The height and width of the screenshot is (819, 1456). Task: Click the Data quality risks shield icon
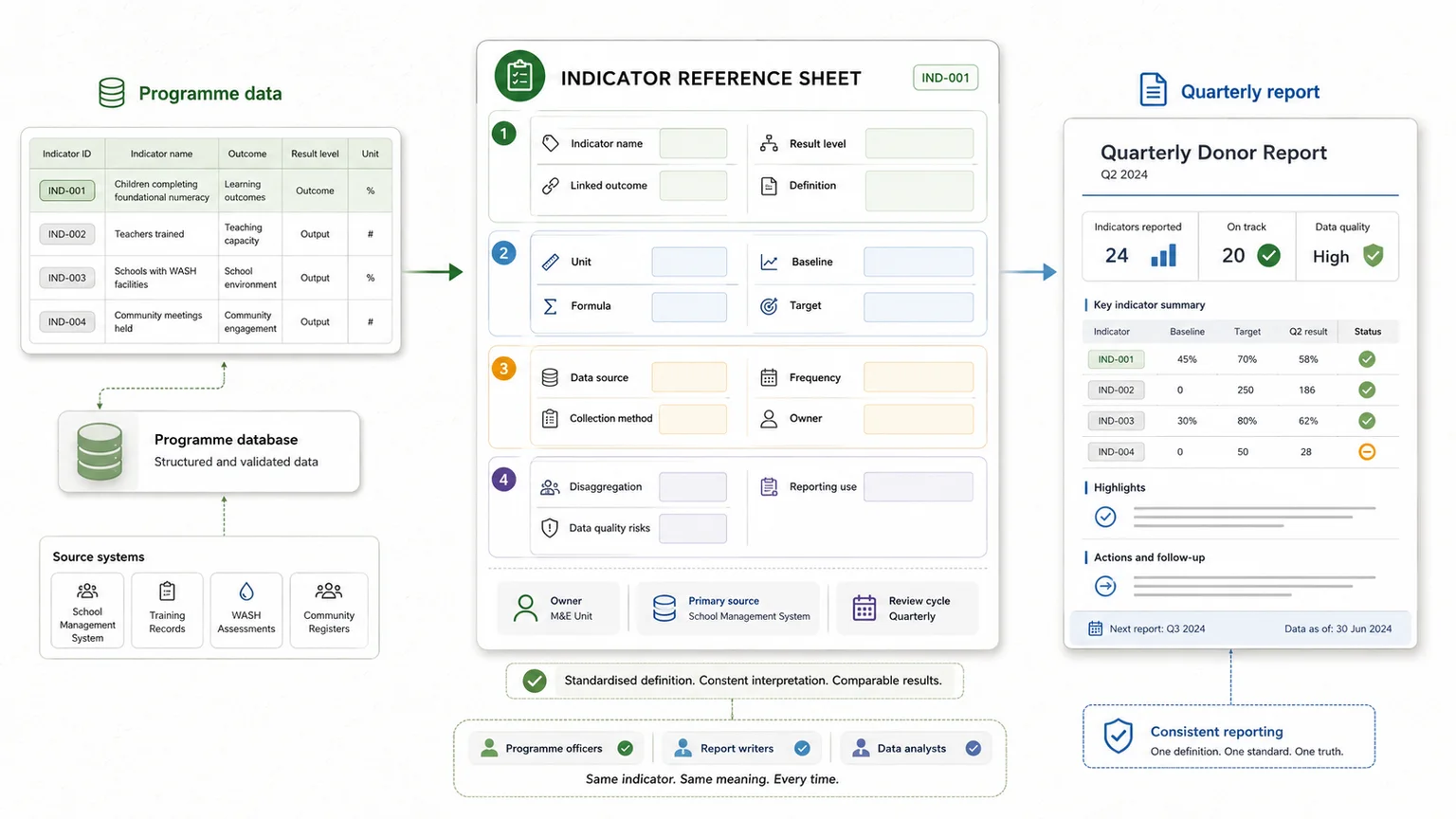coord(550,528)
